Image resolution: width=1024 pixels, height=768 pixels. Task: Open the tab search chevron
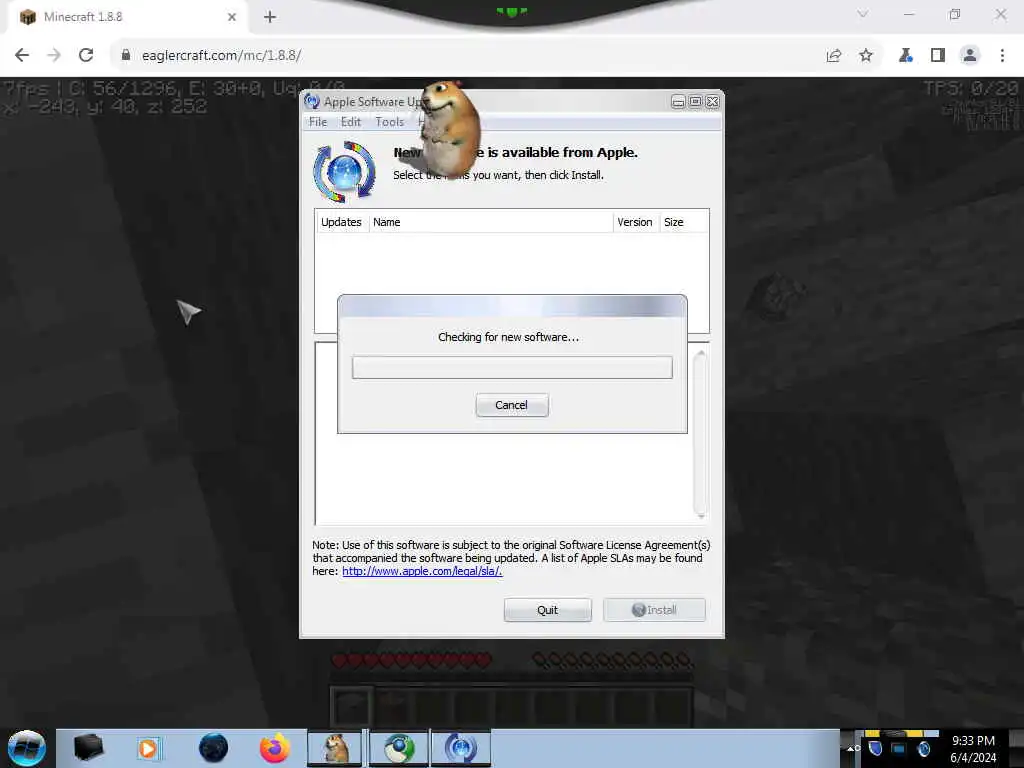pos(863,14)
